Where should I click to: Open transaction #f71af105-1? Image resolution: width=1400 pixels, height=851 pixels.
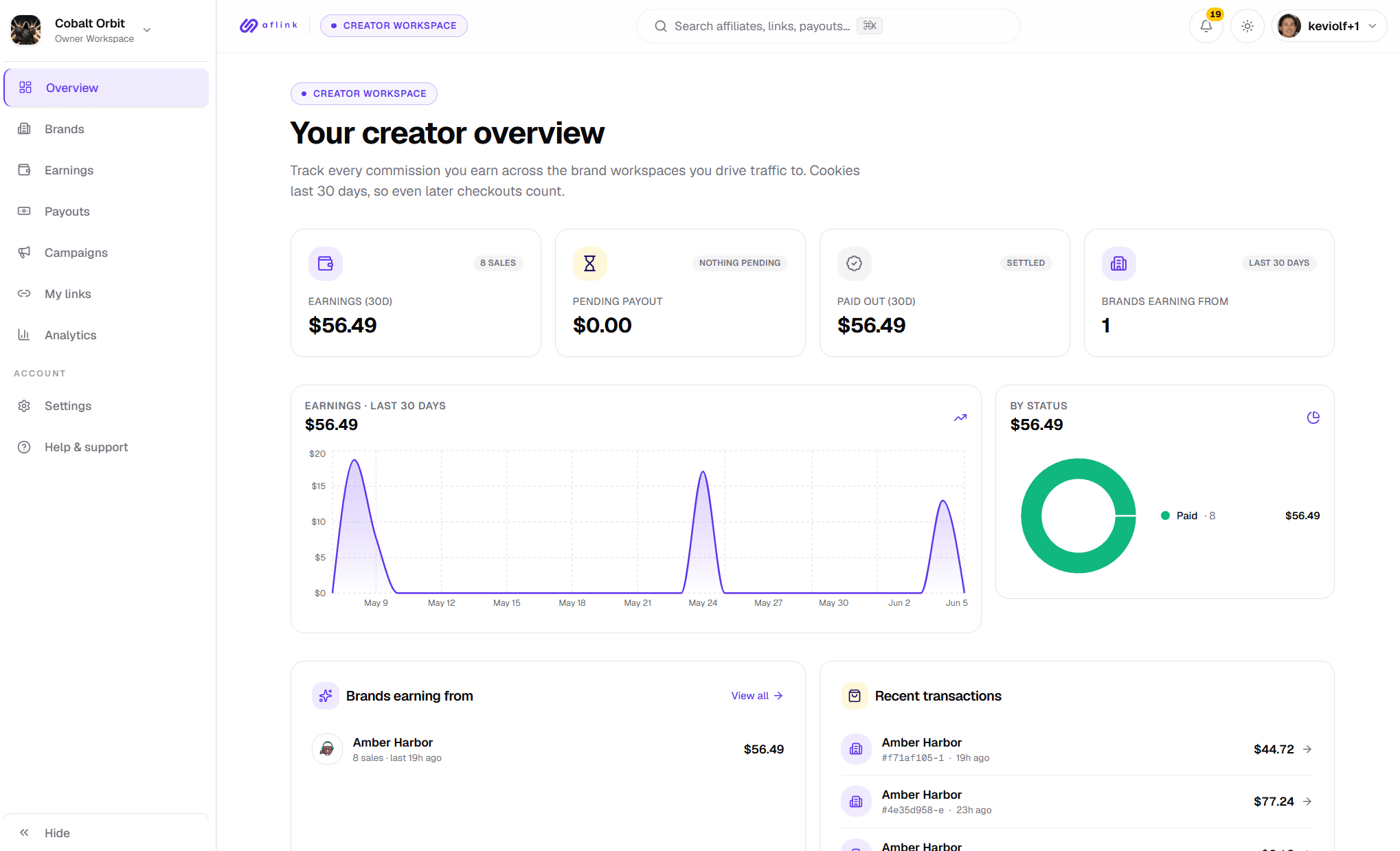pos(1076,749)
